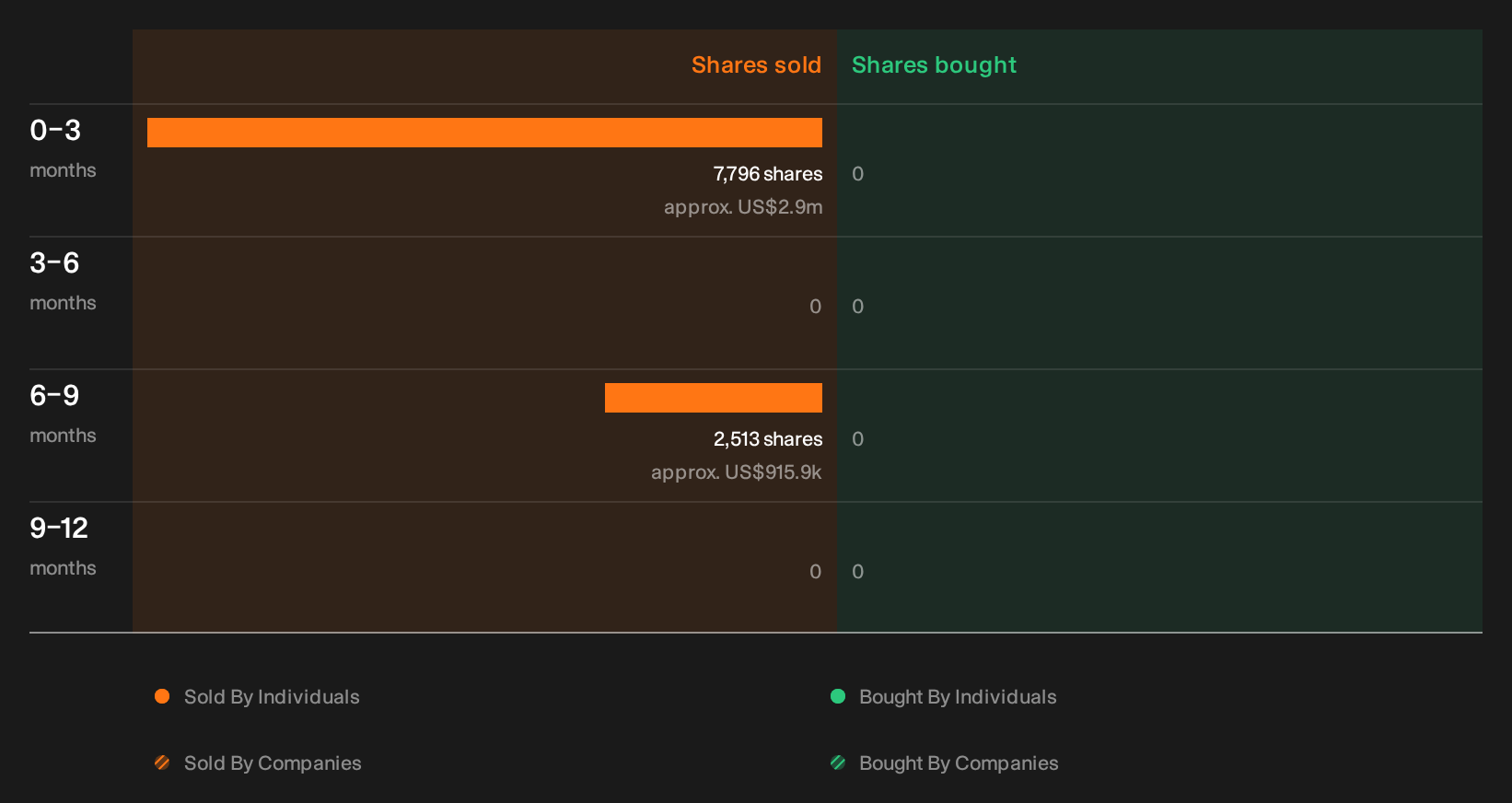Click the 0-3 months row label
The width and height of the screenshot is (1512, 803).
(63, 148)
